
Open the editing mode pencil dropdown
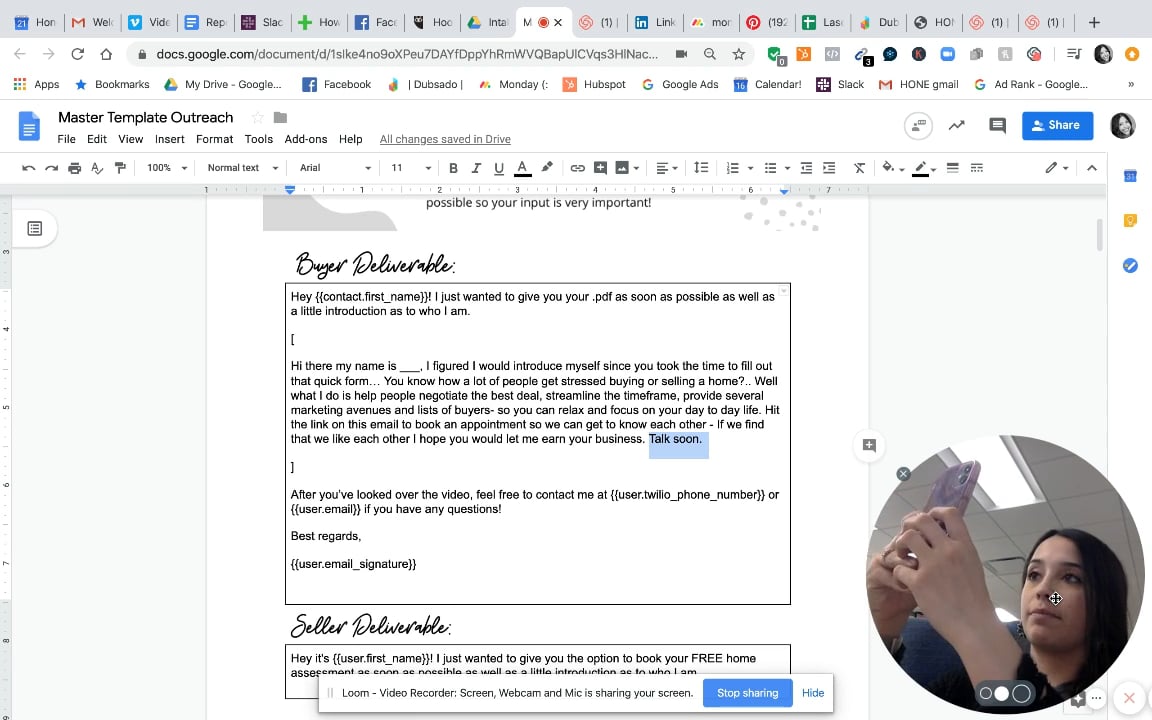(x=1056, y=168)
